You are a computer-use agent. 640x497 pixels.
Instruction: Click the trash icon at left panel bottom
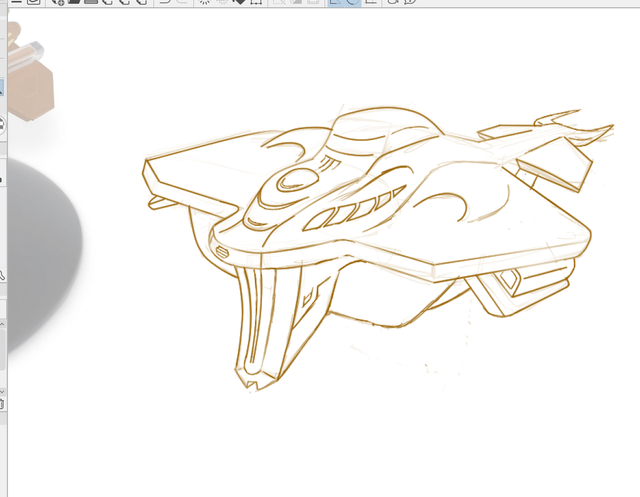coord(2,404)
